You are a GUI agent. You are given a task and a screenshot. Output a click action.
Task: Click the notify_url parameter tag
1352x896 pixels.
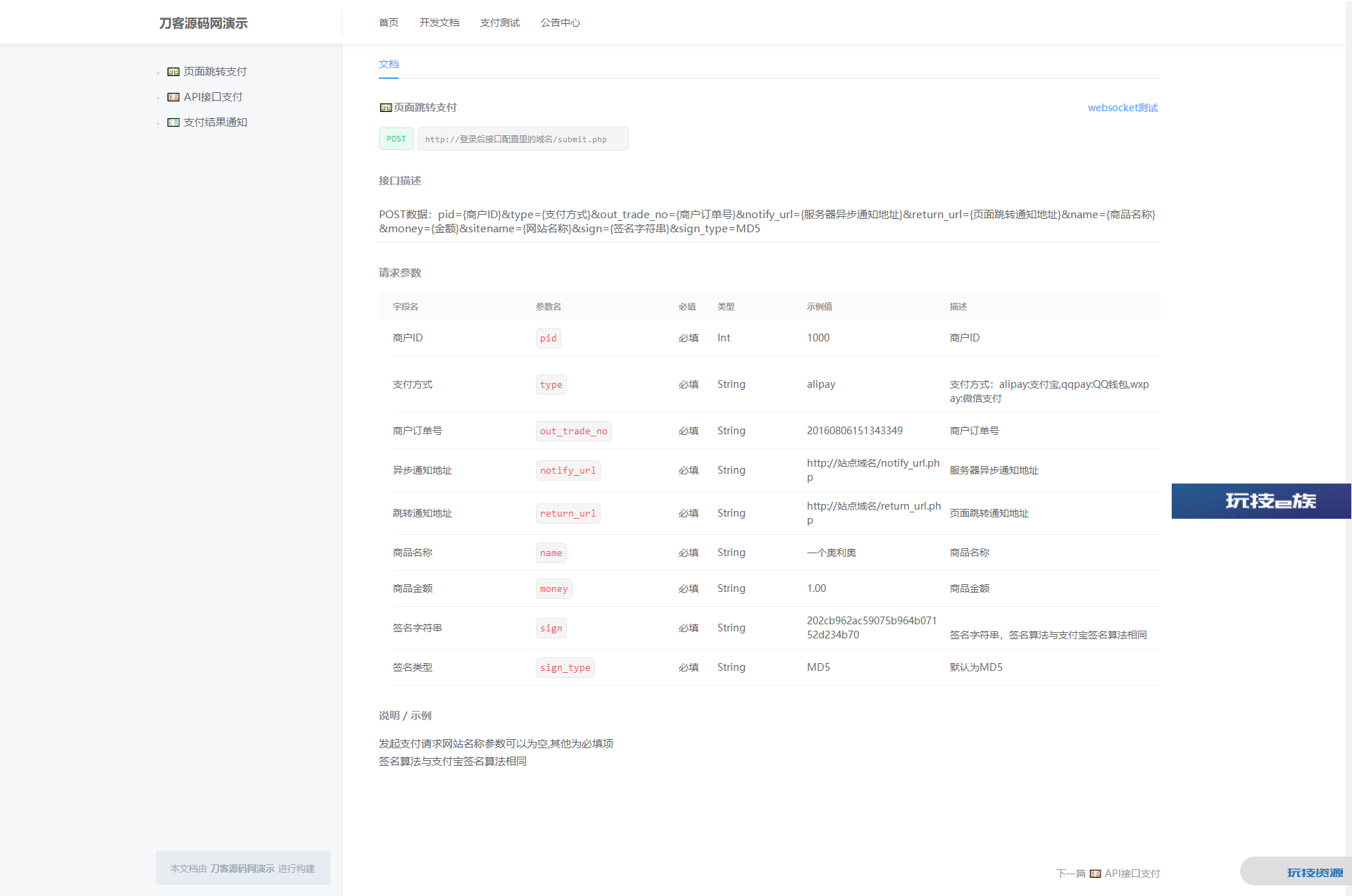tap(568, 471)
